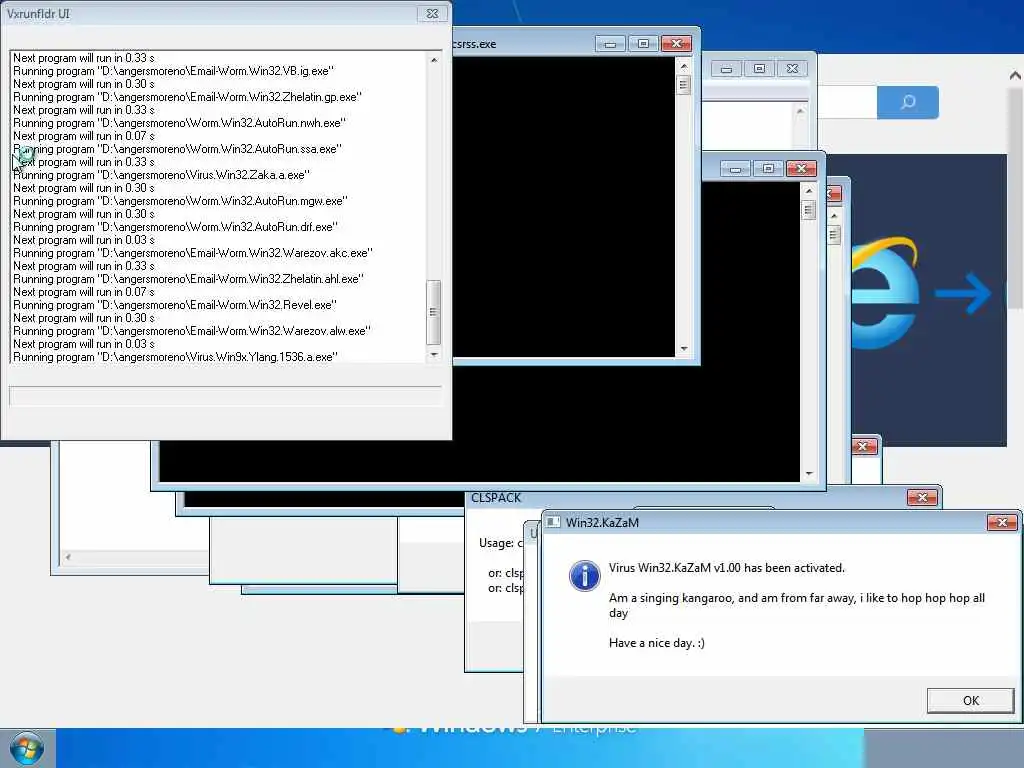Click left scroll arrow in bottom-left white window
Viewport: 1024px width, 768px height.
pyautogui.click(x=67, y=557)
